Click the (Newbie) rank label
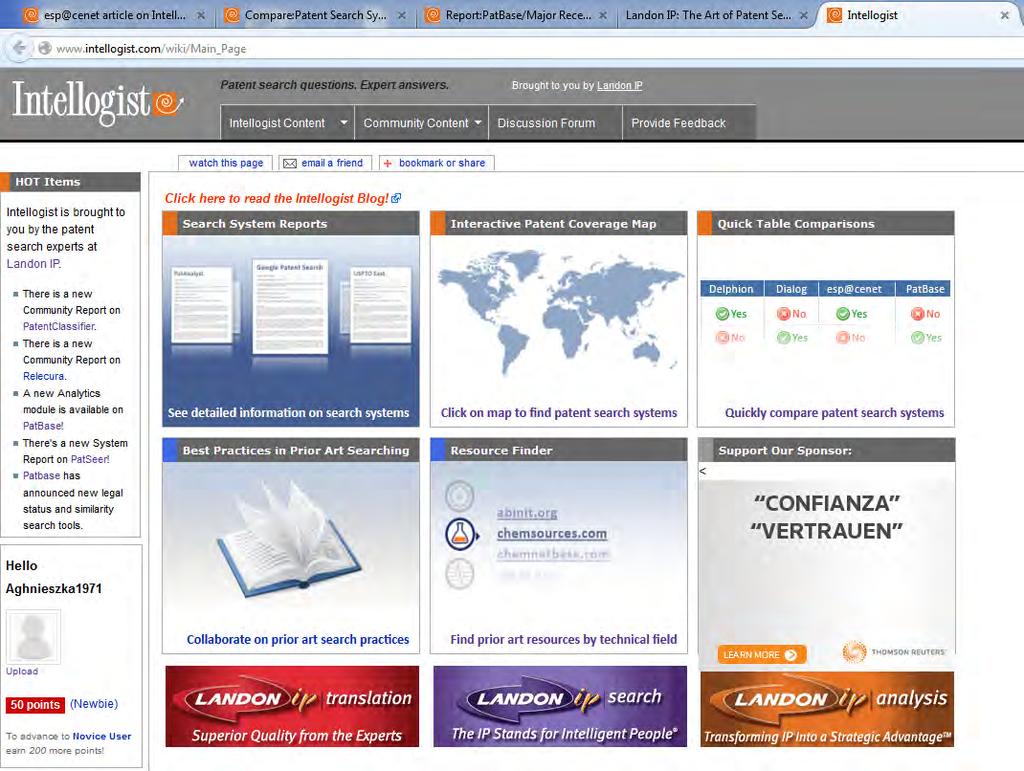1024x771 pixels. tap(94, 704)
